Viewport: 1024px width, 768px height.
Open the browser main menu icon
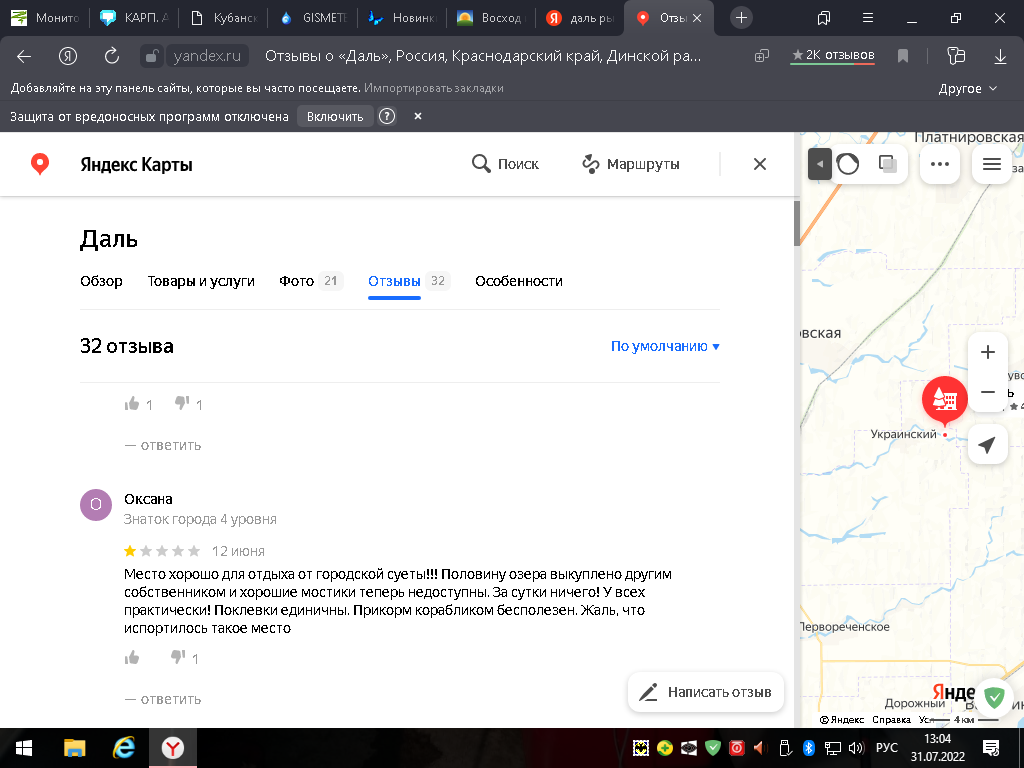tap(868, 18)
